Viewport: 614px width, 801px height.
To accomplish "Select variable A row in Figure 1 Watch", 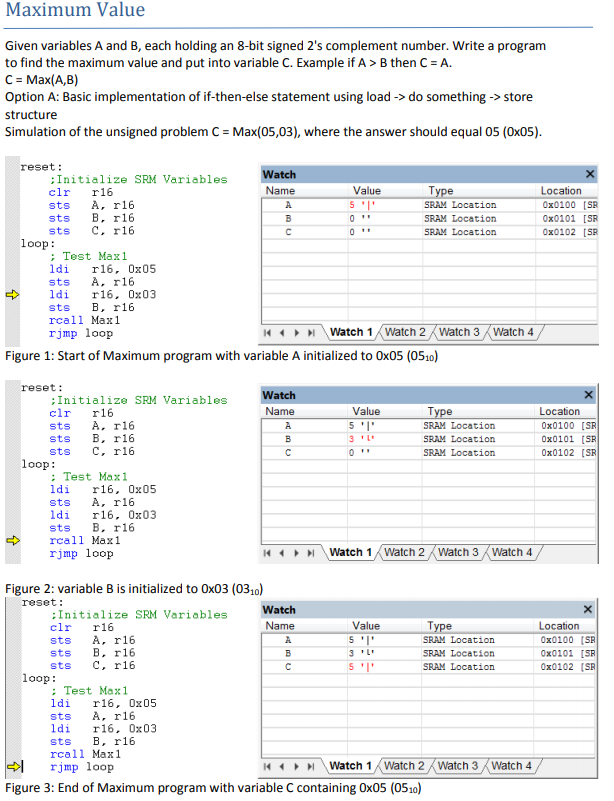I will point(429,205).
